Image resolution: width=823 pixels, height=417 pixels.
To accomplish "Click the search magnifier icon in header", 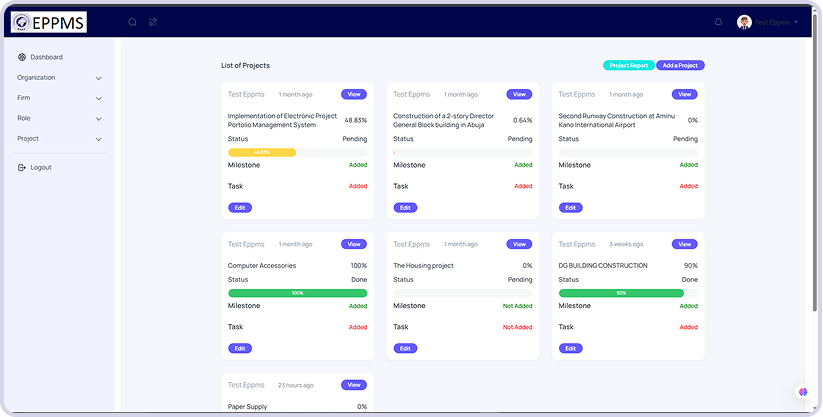I will 132,22.
